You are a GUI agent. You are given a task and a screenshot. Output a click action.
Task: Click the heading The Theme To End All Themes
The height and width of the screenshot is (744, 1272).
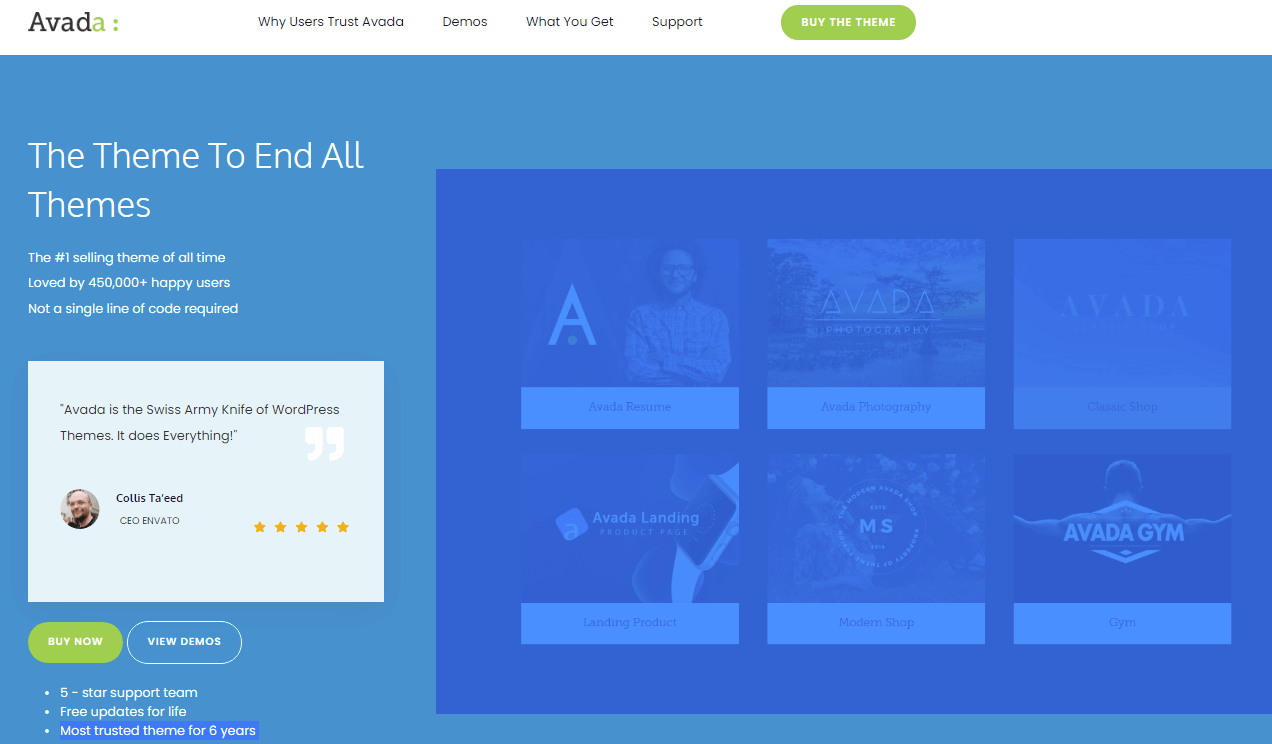click(x=196, y=180)
